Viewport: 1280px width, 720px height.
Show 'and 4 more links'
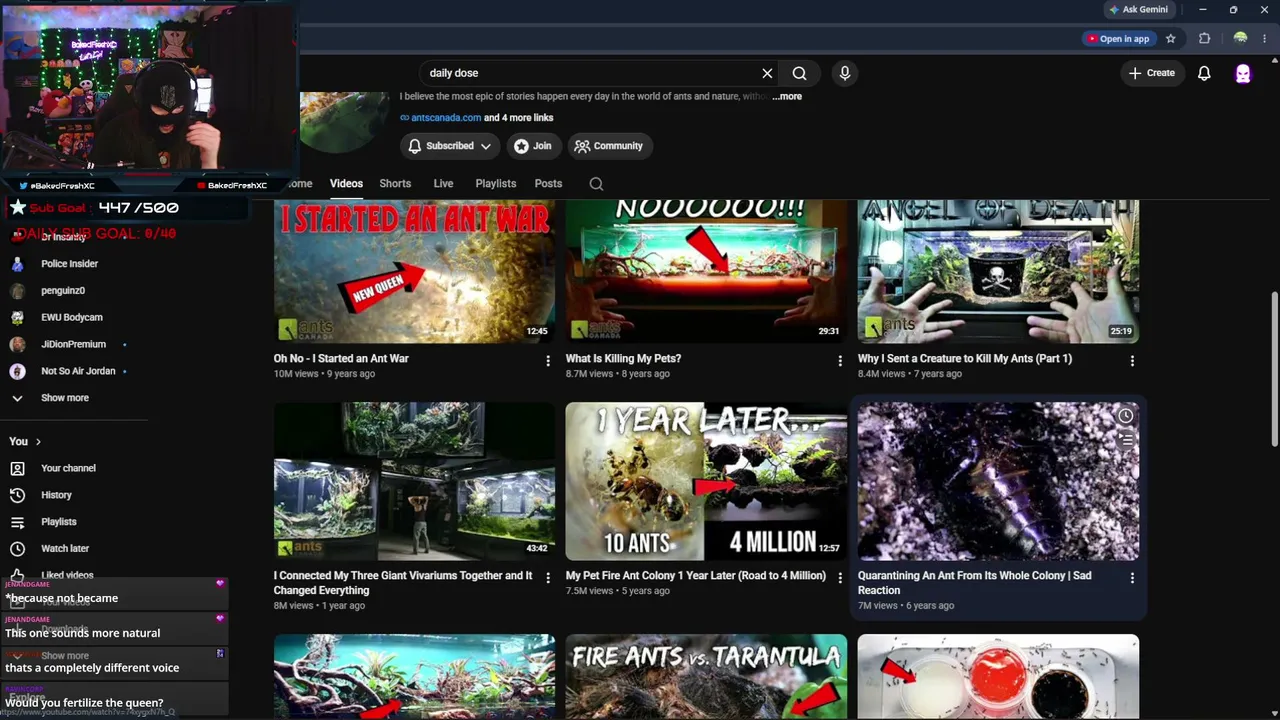click(518, 118)
